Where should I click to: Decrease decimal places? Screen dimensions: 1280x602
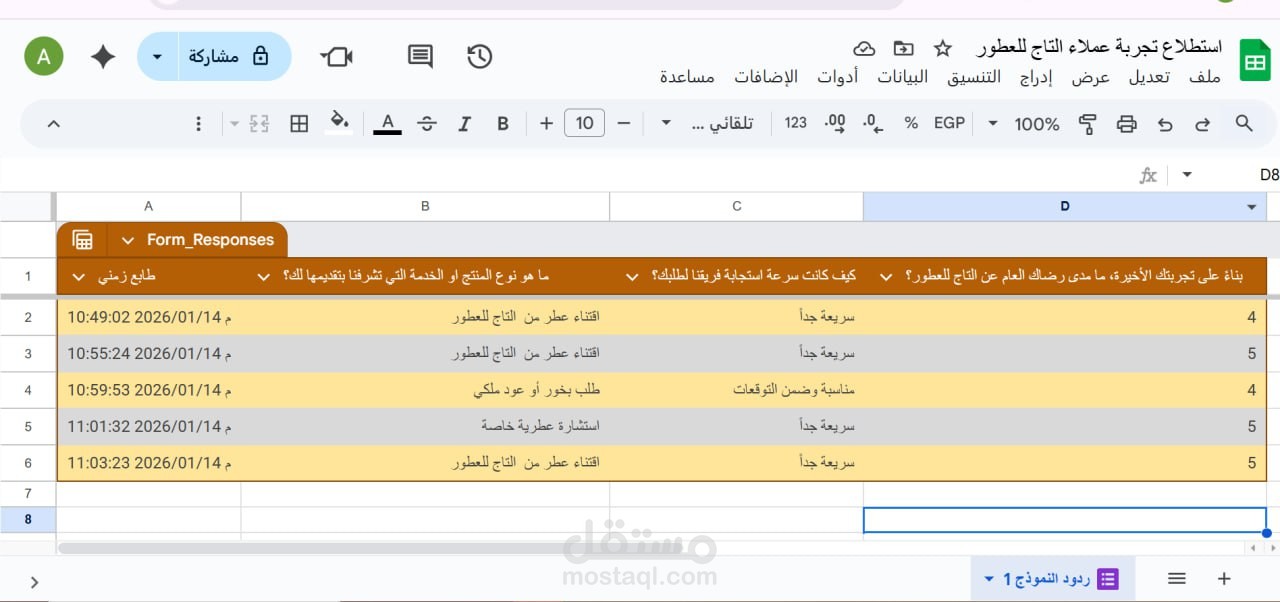pos(873,123)
